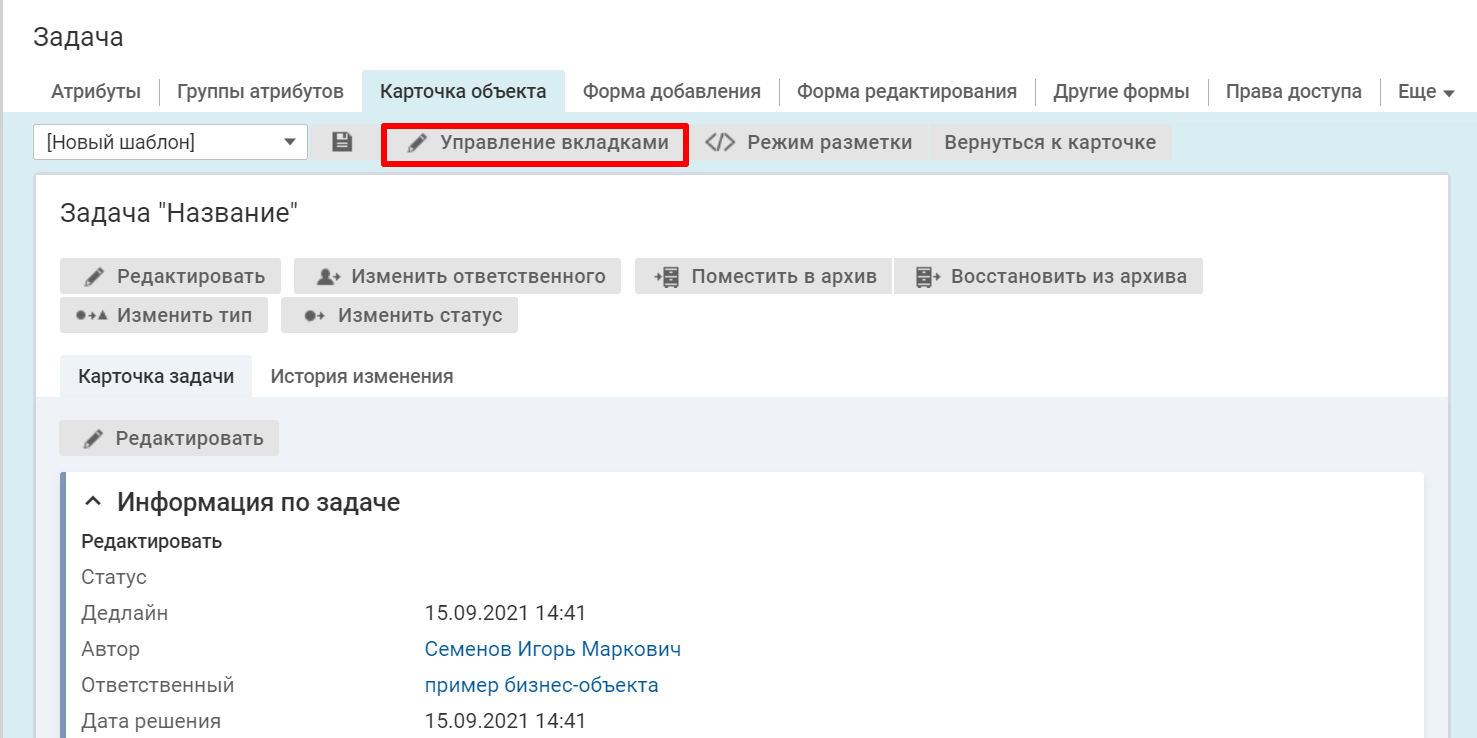Click Редактировать button under Карточка задачи tab
The image size is (1477, 738).
[x=169, y=438]
